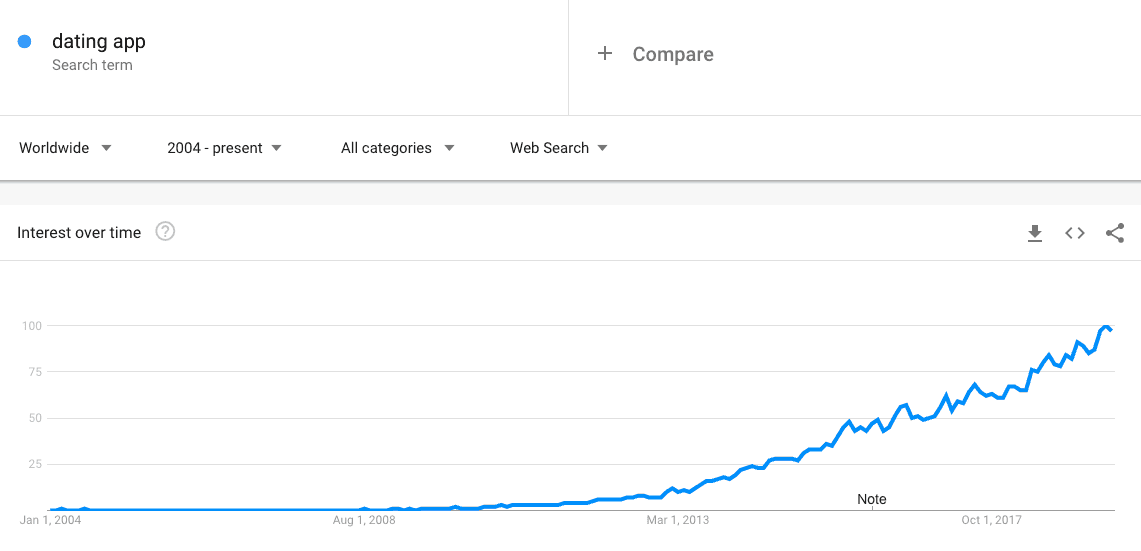The width and height of the screenshot is (1141, 551).
Task: Click the "Jan 1, 2004" axis label
Action: coord(50,520)
